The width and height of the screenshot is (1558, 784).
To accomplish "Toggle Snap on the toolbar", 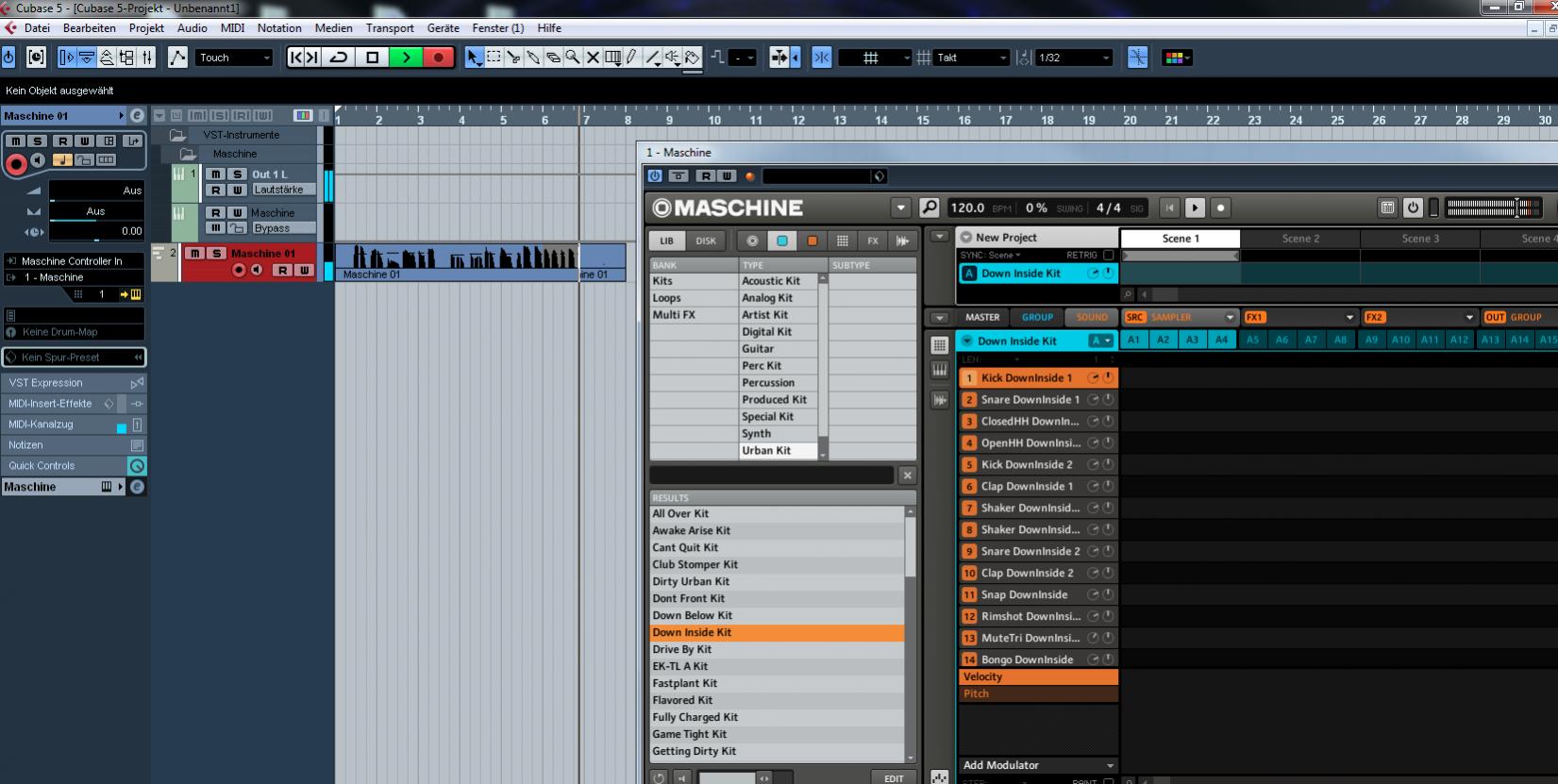I will pos(822,58).
